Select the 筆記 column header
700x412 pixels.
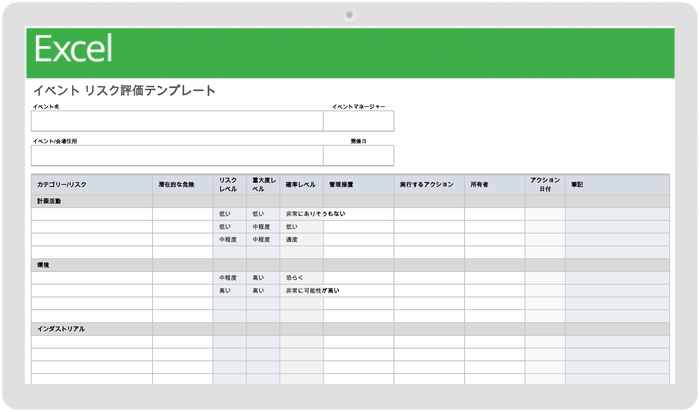pyautogui.click(x=617, y=184)
